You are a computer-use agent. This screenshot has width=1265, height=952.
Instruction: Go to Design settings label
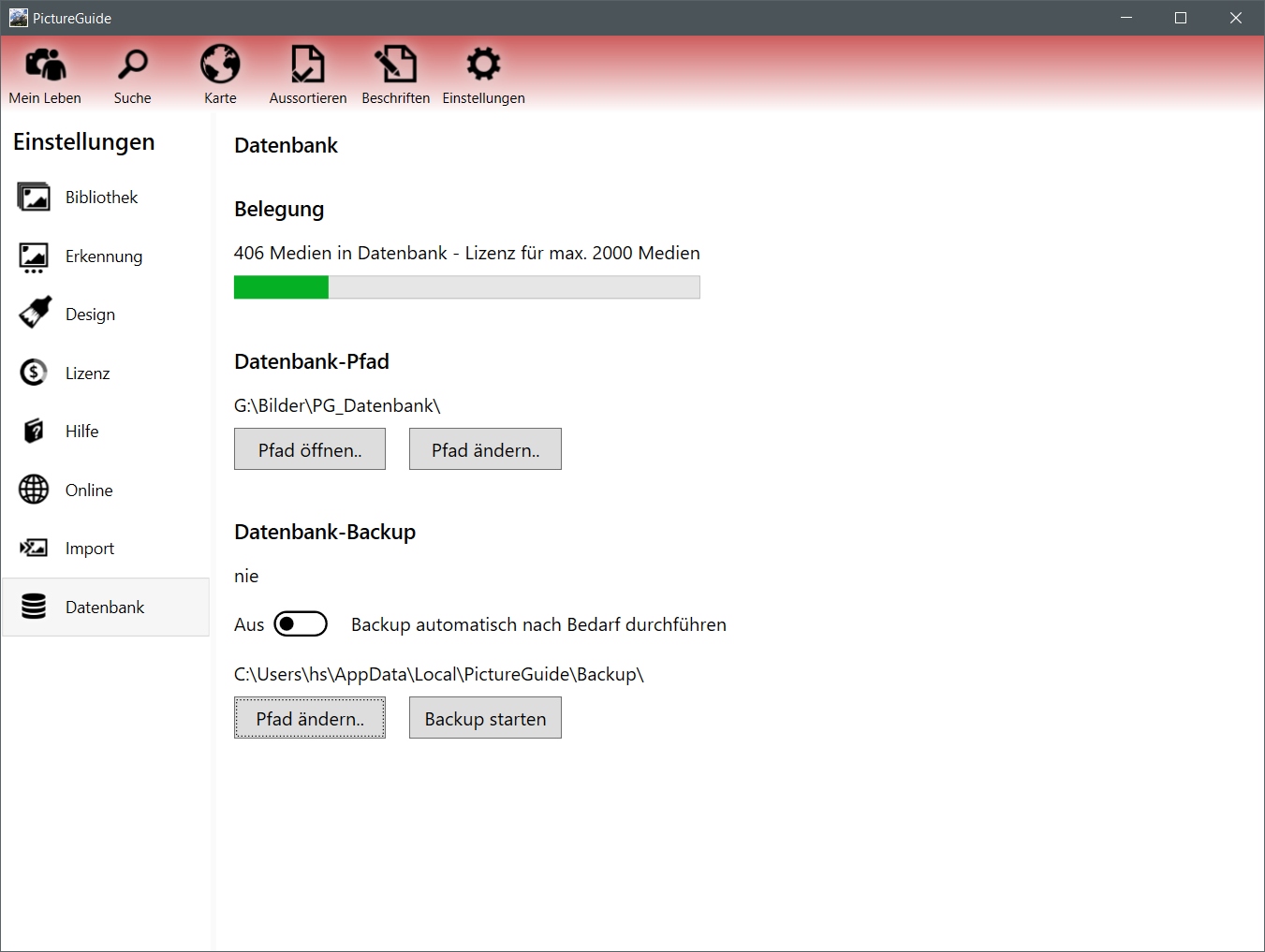(x=90, y=315)
